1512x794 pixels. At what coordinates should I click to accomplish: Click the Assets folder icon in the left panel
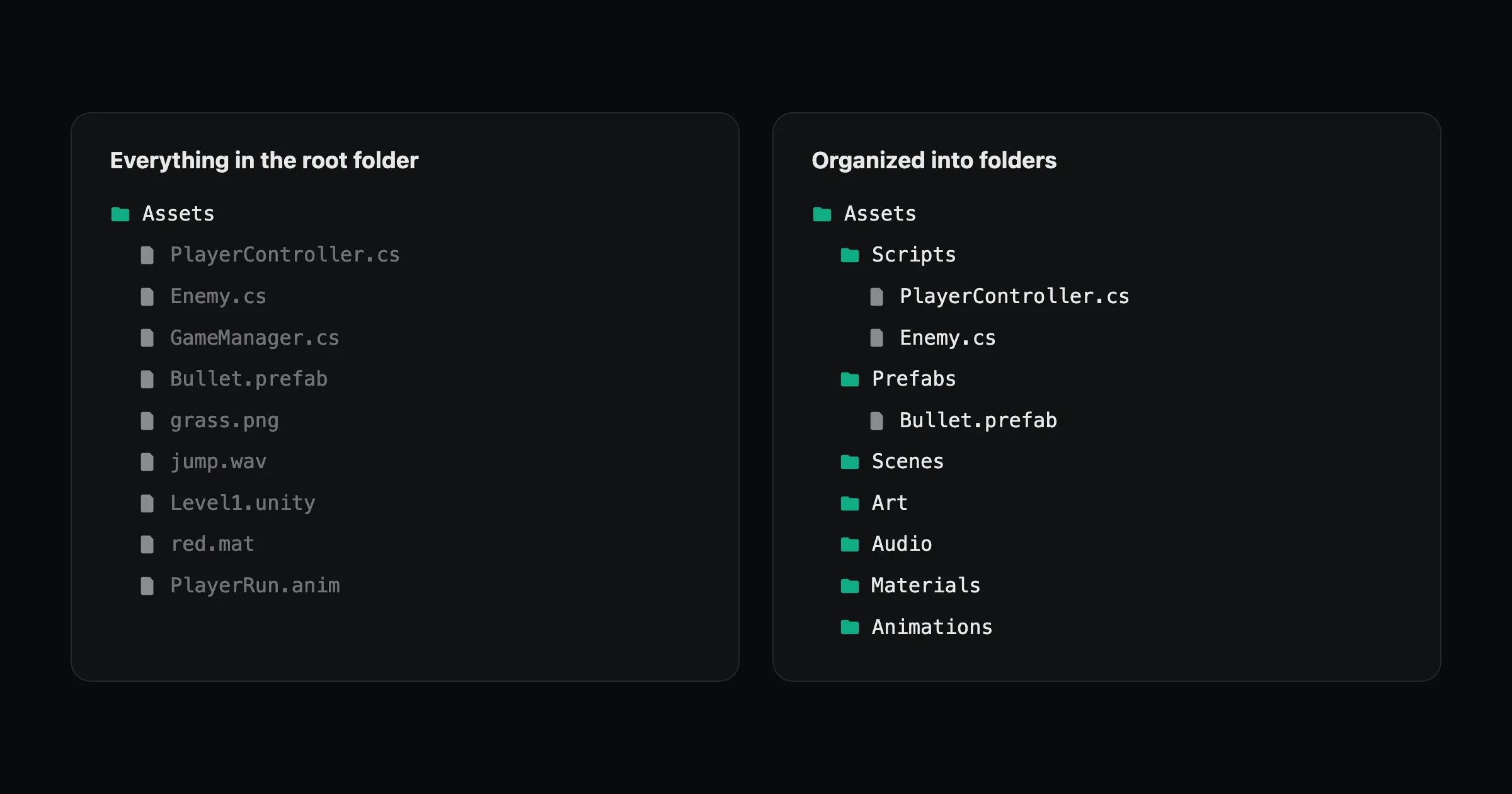coord(120,214)
